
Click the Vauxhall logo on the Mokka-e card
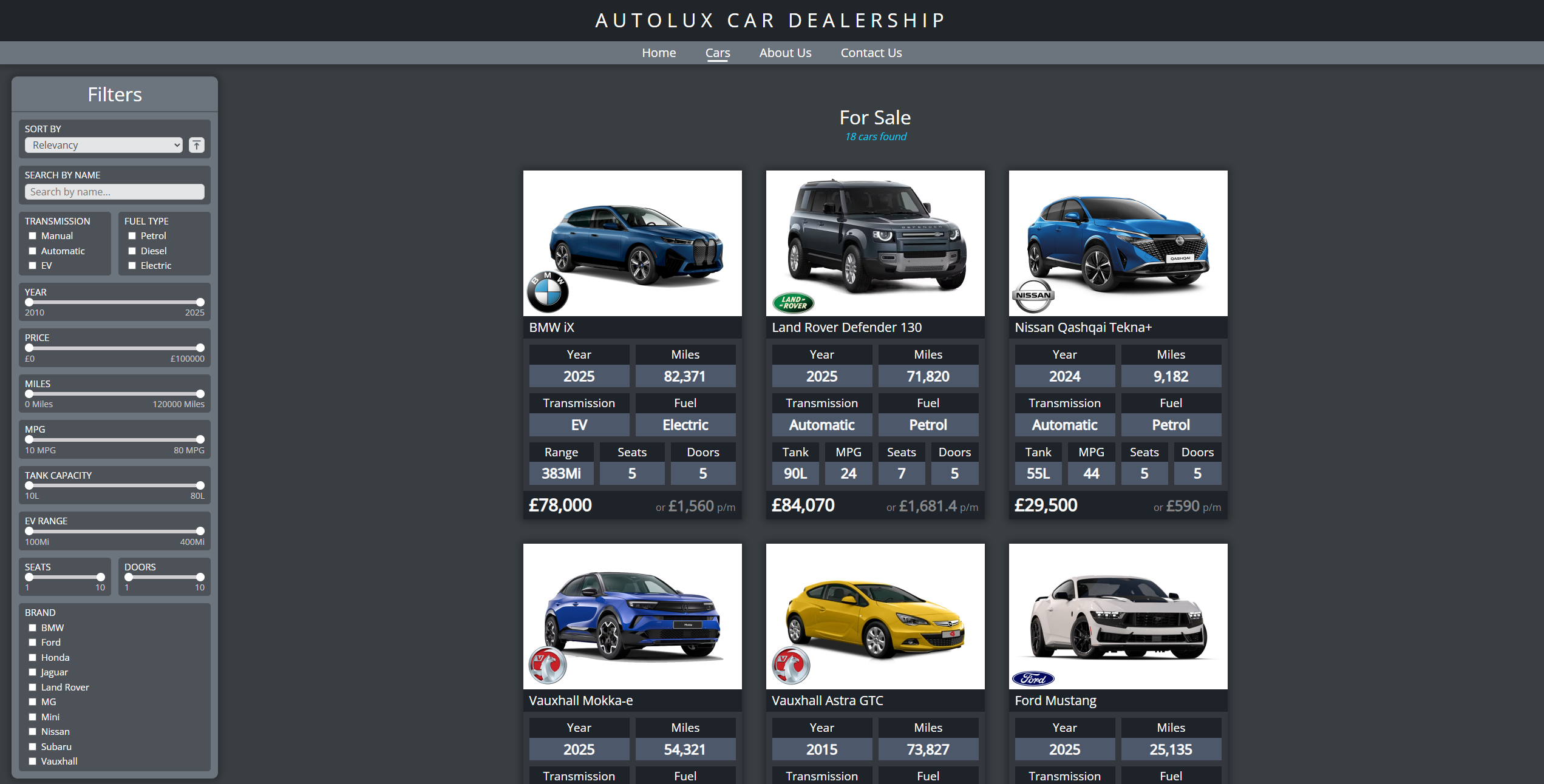tap(548, 665)
